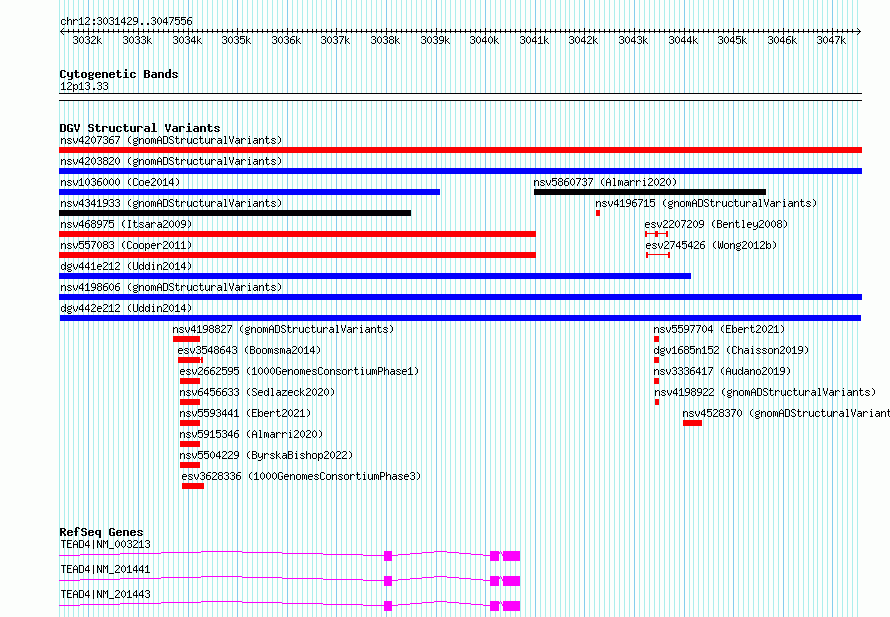890x617 pixels.
Task: Click the blue nsv4203820 variant bar
Action: 460,171
